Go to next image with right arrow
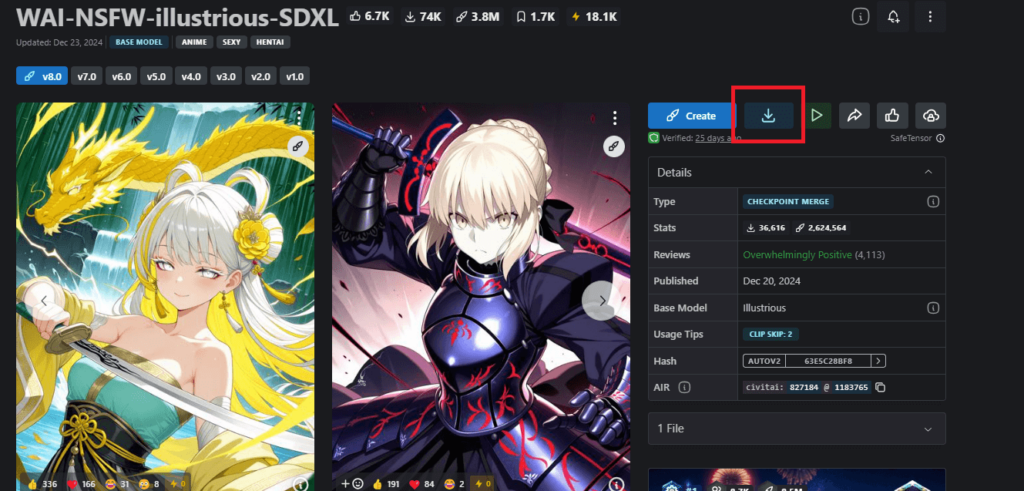 click(x=601, y=301)
